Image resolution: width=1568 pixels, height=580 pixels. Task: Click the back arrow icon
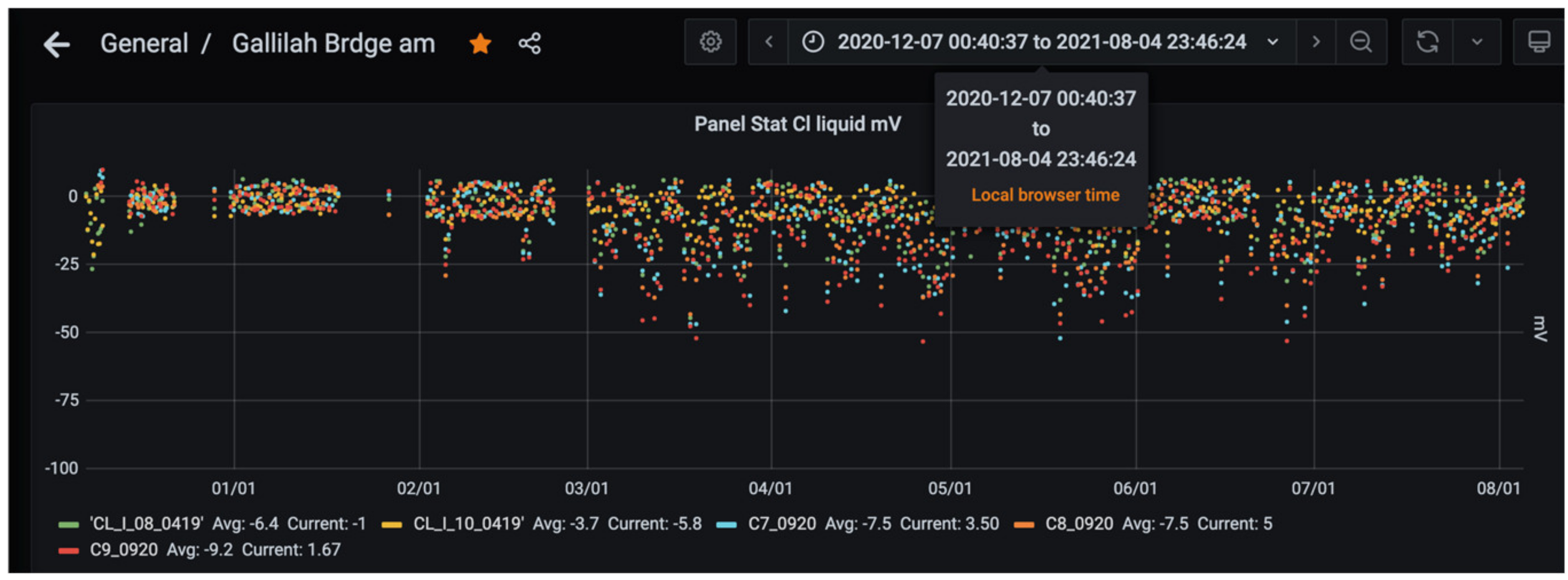57,44
